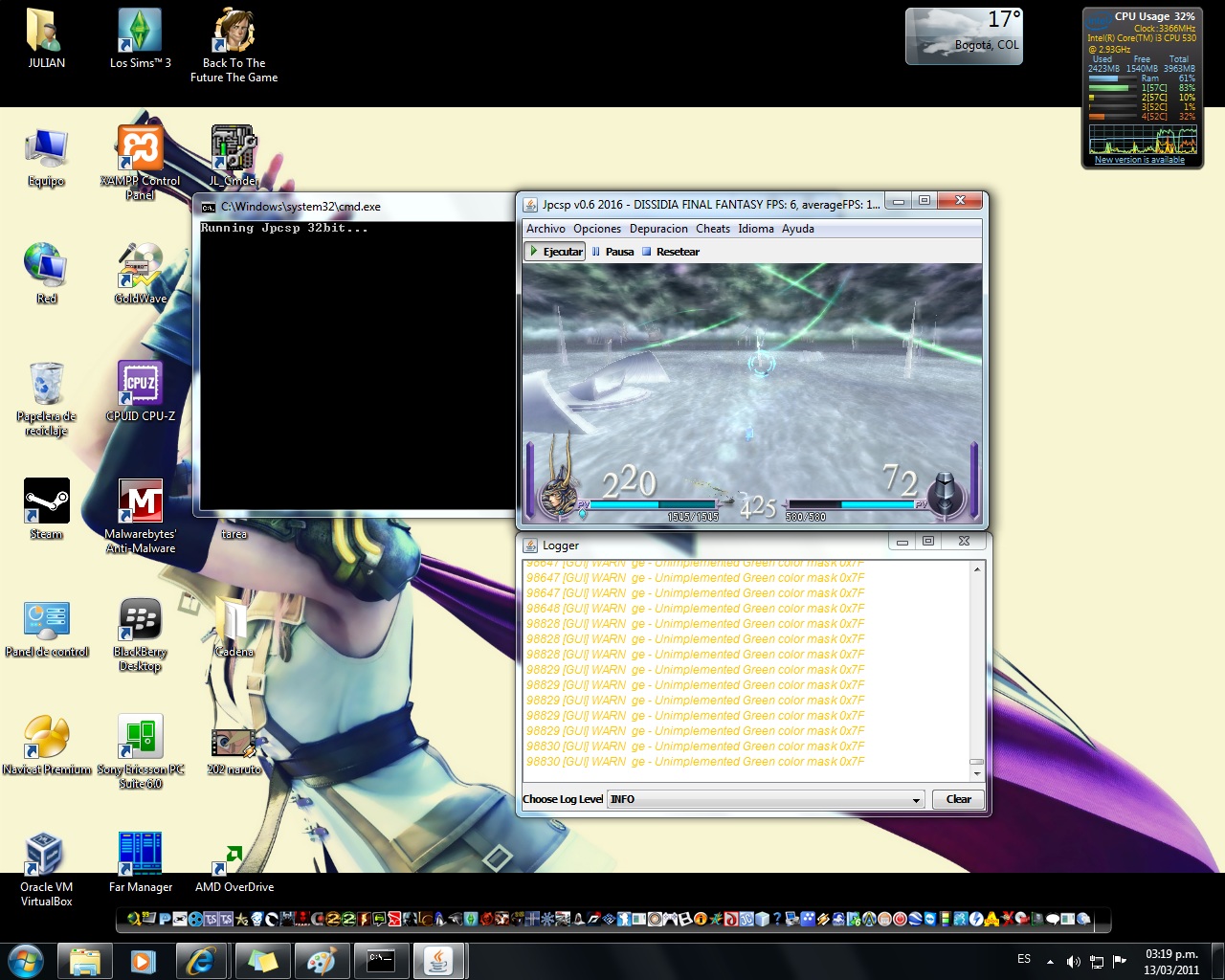The image size is (1225, 980).
Task: Click the Ejecutar run button
Action: (555, 252)
